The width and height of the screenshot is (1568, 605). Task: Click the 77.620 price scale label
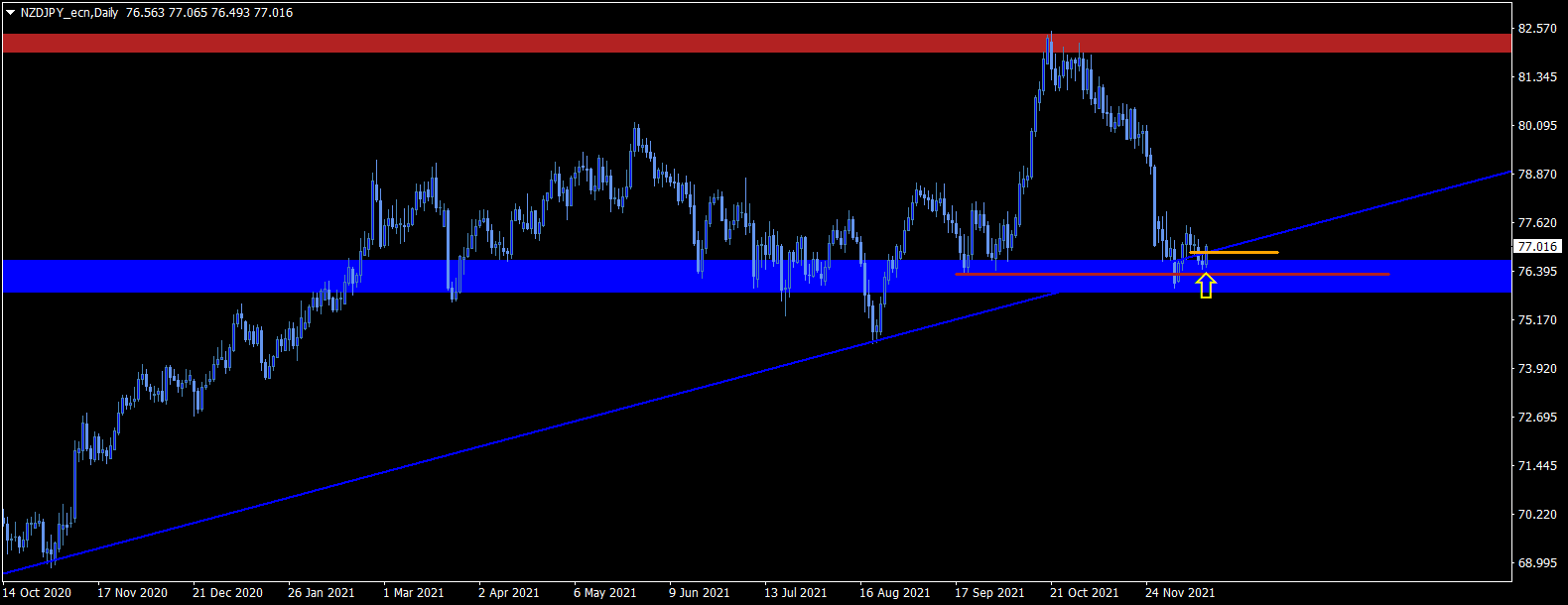tap(1537, 223)
